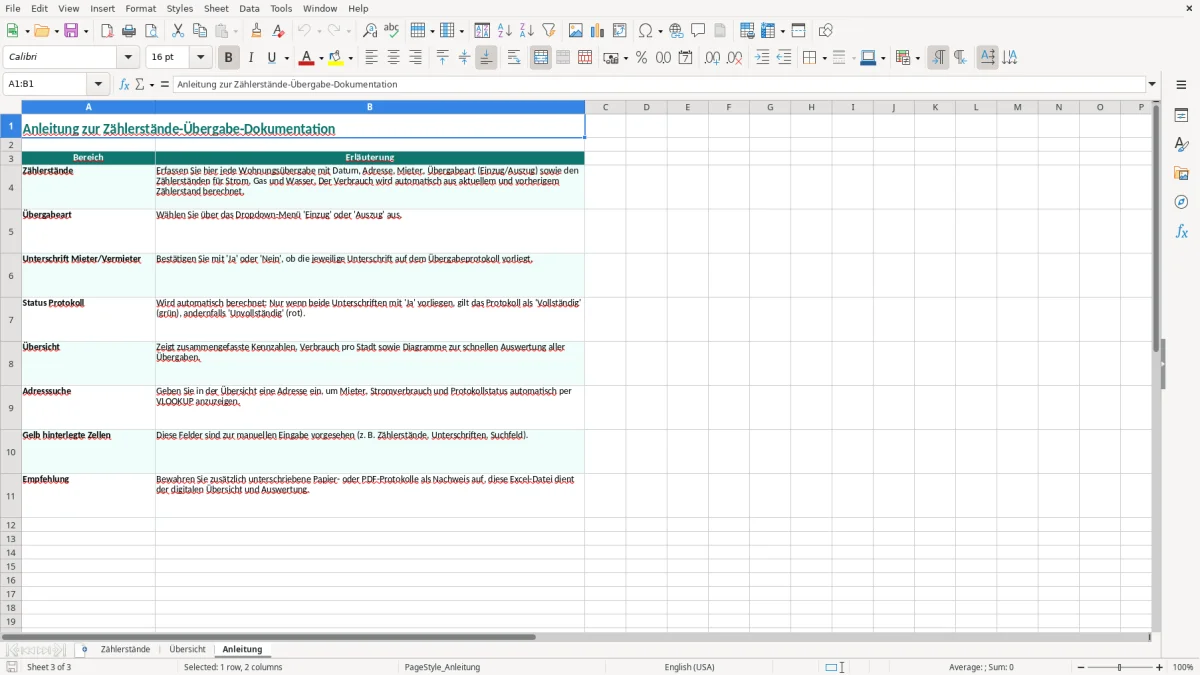The width and height of the screenshot is (1200, 675).
Task: Click the zoom slider handle
Action: tap(1119, 667)
